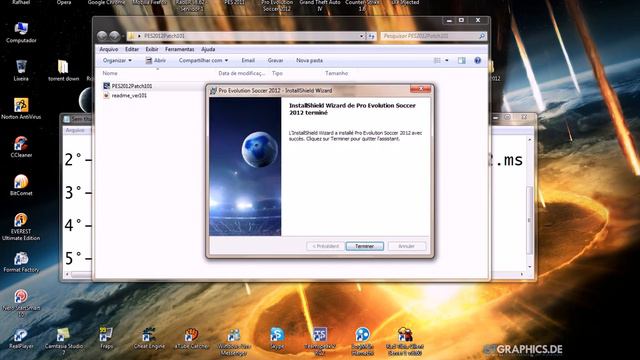Screen dimensions: 640x360
Task: Launch Format Factory shortcut
Action: [21, 262]
